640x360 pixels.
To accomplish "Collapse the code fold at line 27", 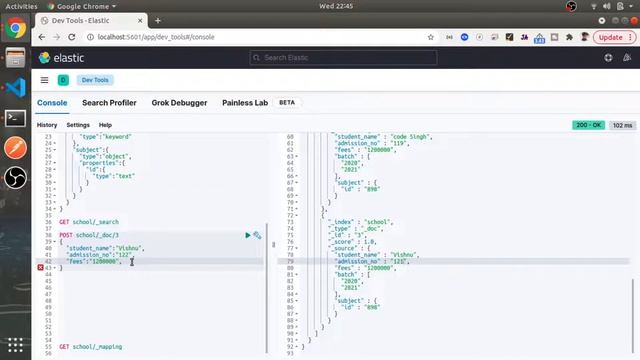I will tap(55, 163).
